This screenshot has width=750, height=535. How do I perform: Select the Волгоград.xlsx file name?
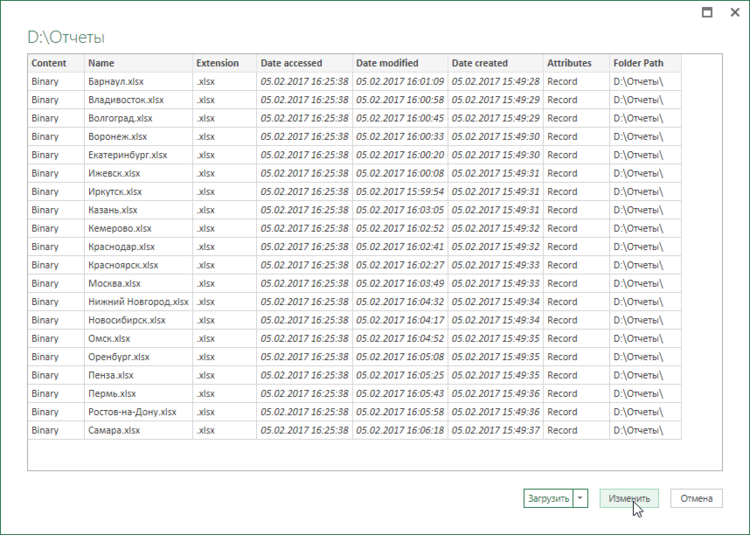click(x=120, y=118)
